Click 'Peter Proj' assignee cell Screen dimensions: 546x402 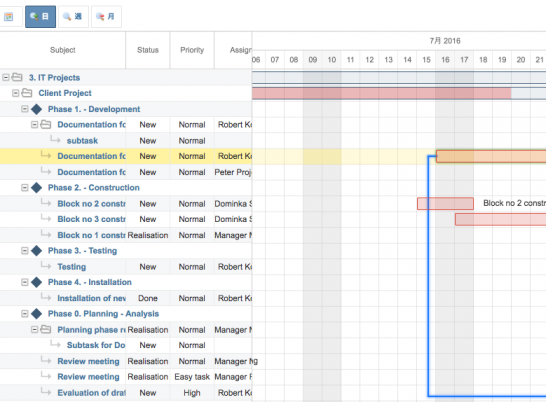click(x=233, y=172)
